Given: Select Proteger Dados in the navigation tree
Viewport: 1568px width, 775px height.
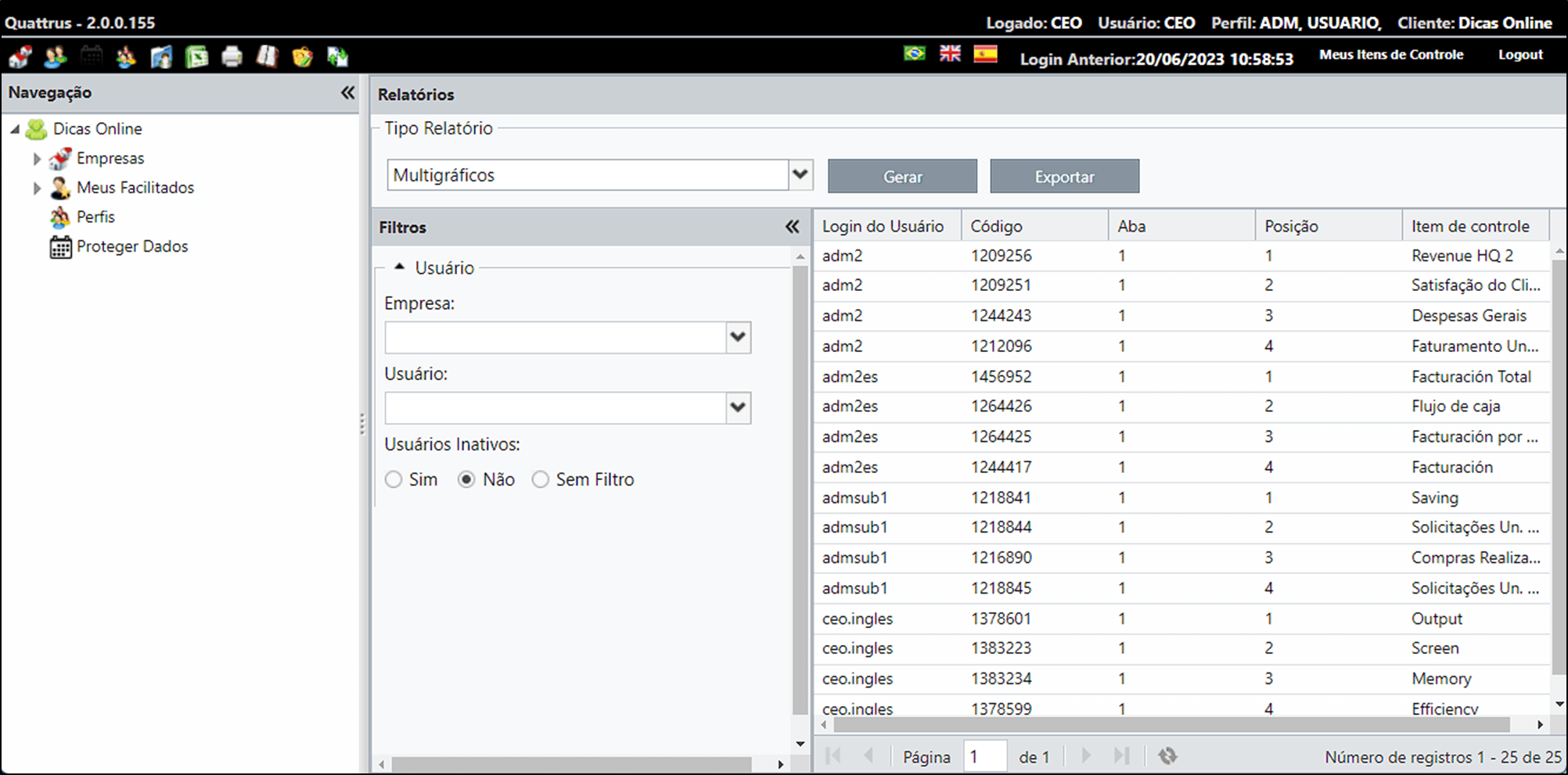Looking at the screenshot, I should pos(132,246).
